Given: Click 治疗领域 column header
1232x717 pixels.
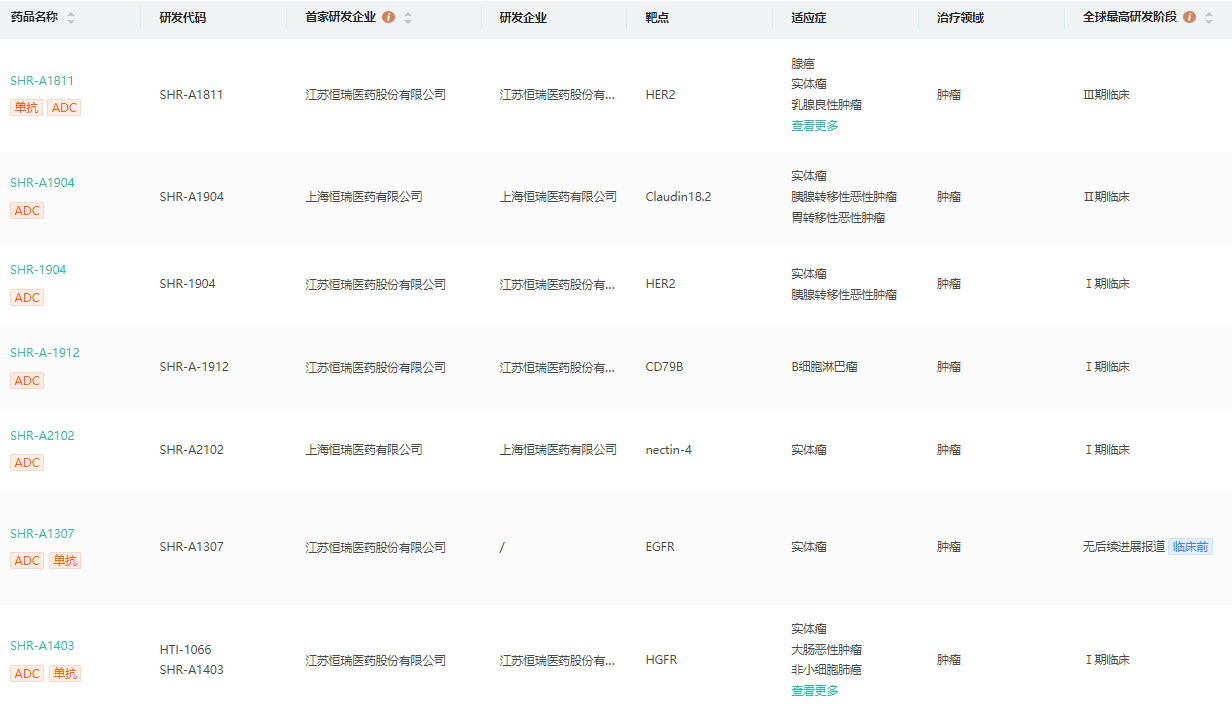Looking at the screenshot, I should pyautogui.click(x=960, y=18).
